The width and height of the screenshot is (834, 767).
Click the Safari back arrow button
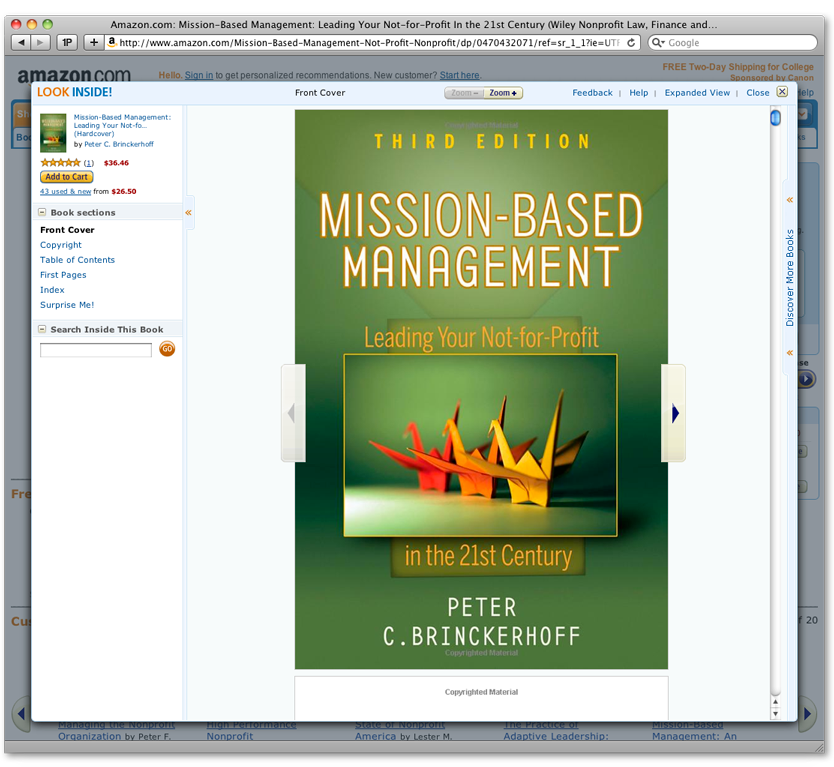[21, 43]
